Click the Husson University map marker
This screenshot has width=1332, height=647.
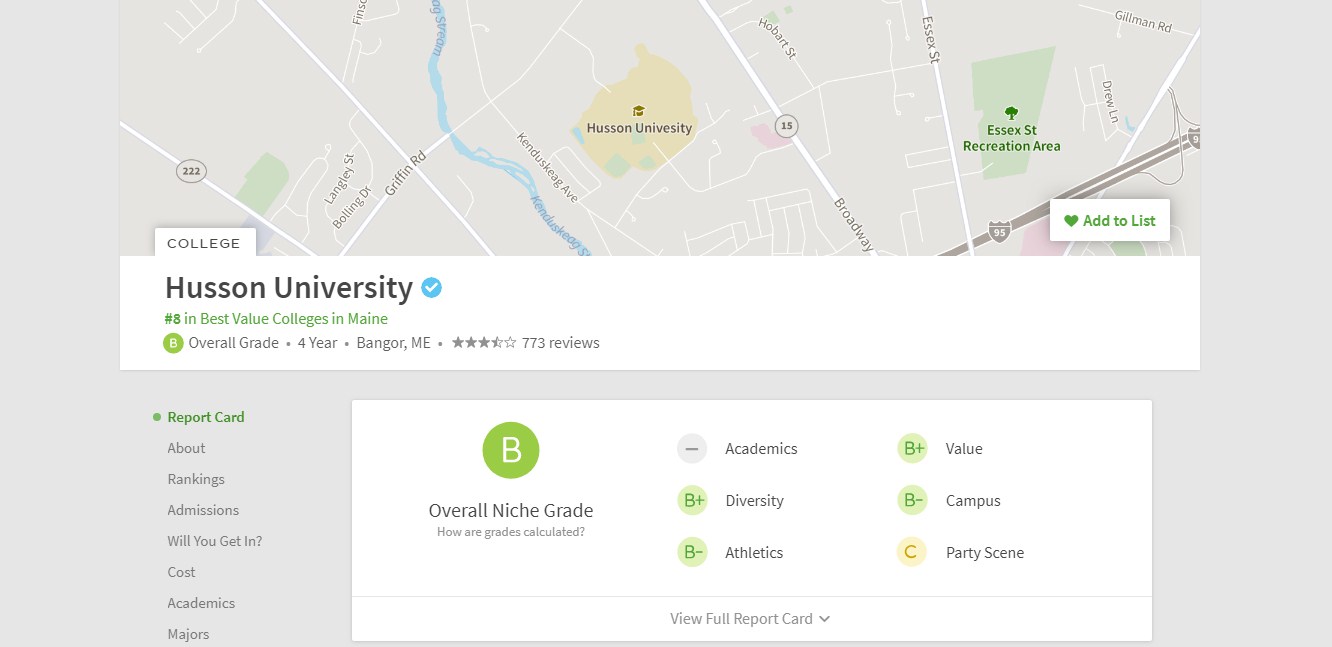tap(638, 111)
